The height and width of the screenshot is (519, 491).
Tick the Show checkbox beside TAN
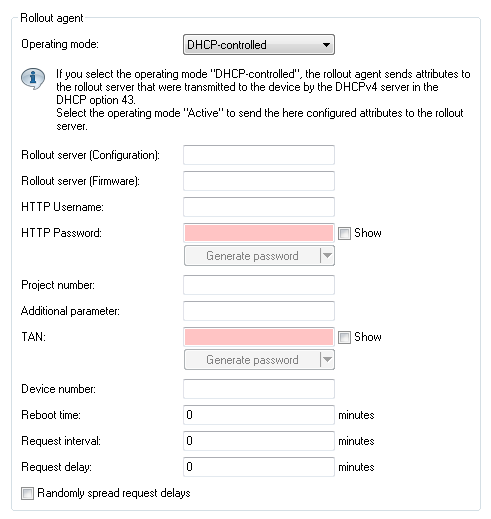point(344,337)
